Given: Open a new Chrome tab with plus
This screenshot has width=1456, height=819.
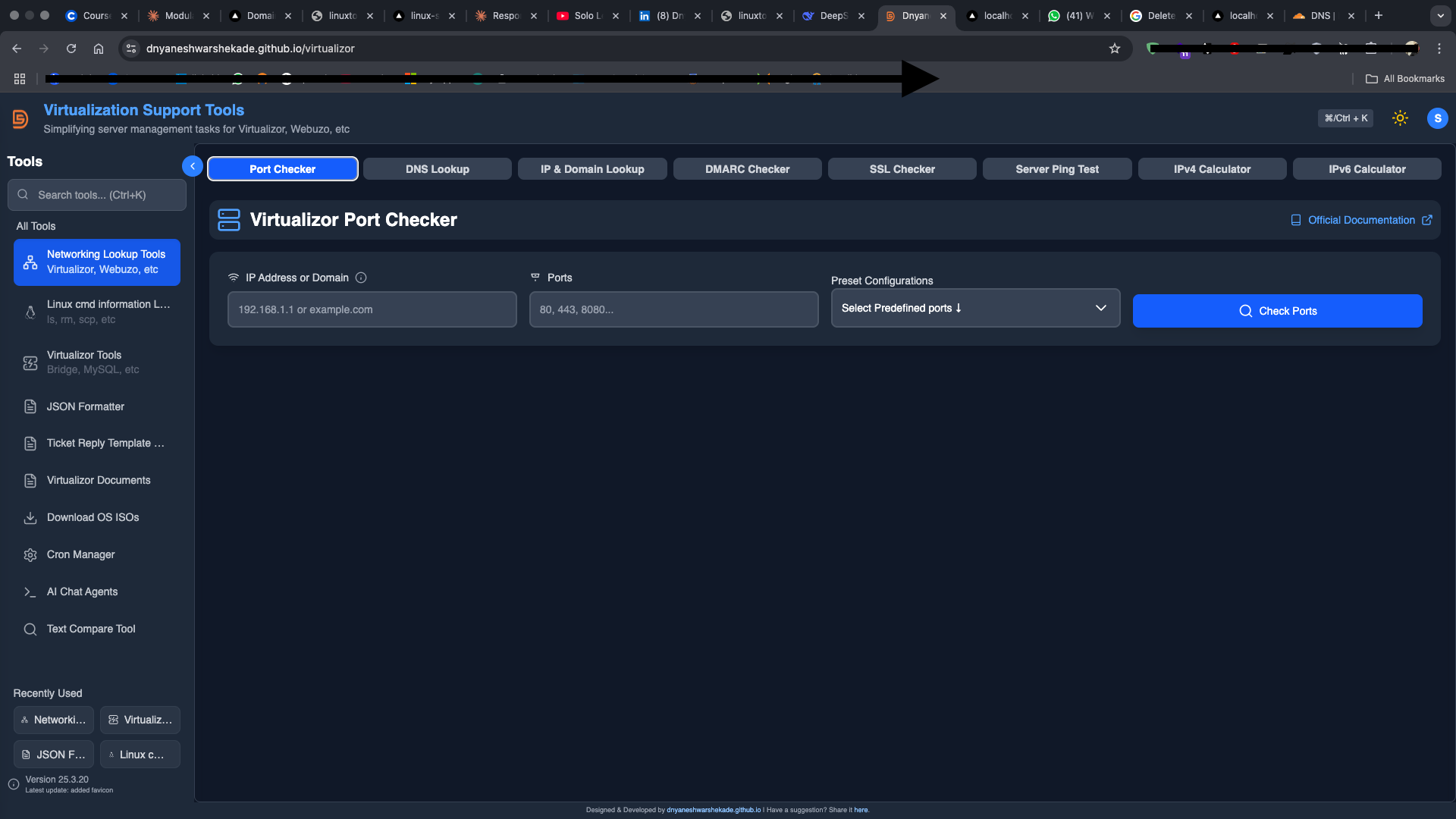Looking at the screenshot, I should tap(1379, 15).
